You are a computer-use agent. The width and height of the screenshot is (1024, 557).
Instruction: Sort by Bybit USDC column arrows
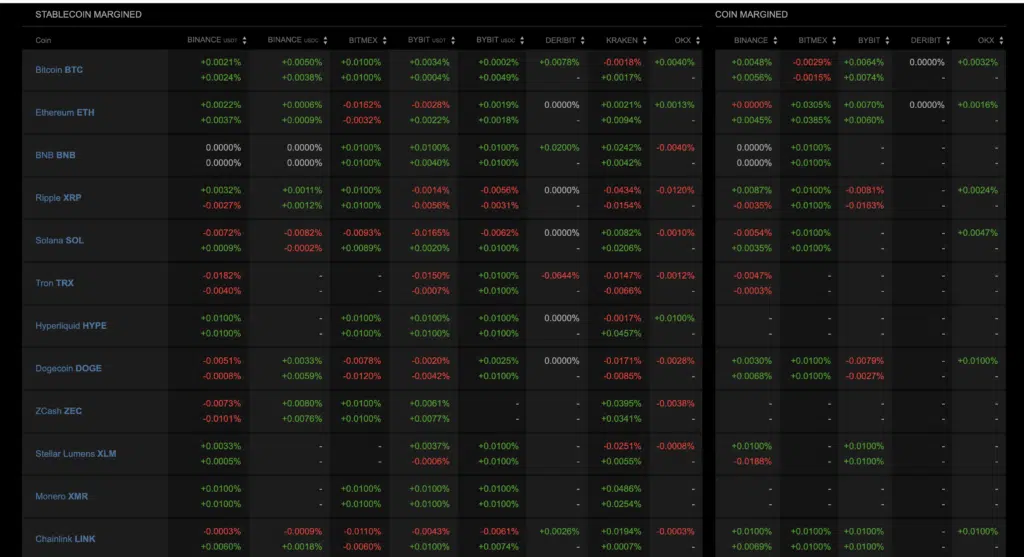(522, 40)
